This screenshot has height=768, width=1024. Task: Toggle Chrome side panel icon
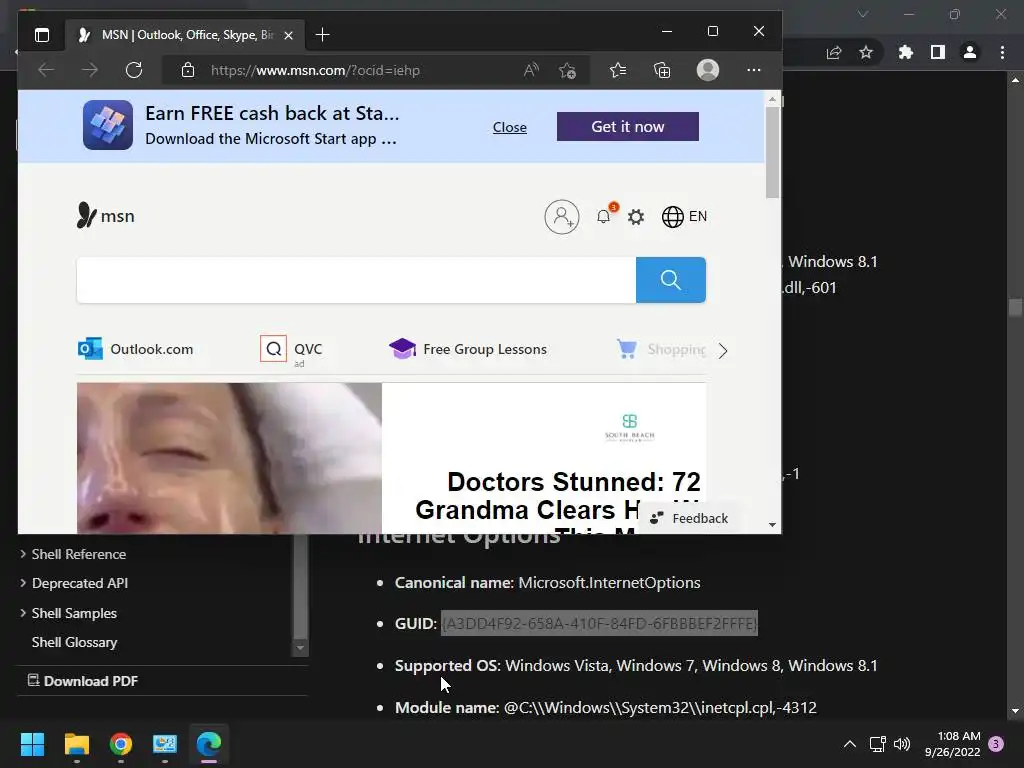[x=938, y=52]
